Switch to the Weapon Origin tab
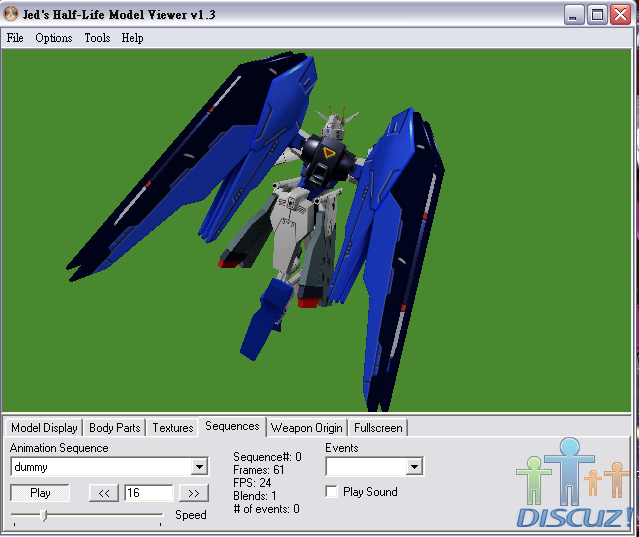Image resolution: width=639 pixels, height=537 pixels. coord(306,428)
